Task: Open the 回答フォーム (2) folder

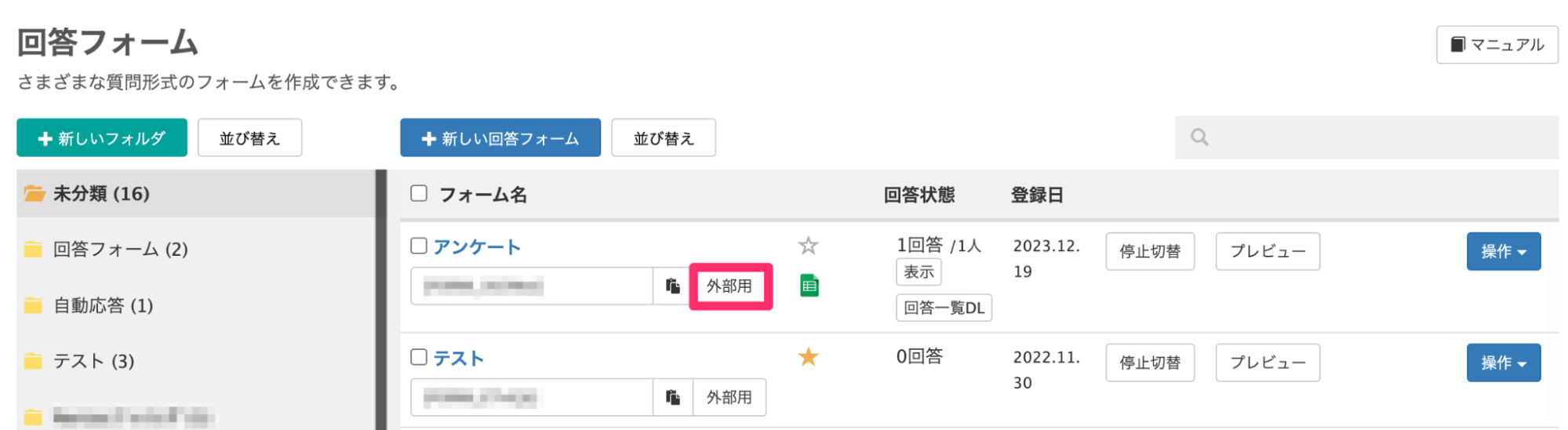Action: point(120,250)
